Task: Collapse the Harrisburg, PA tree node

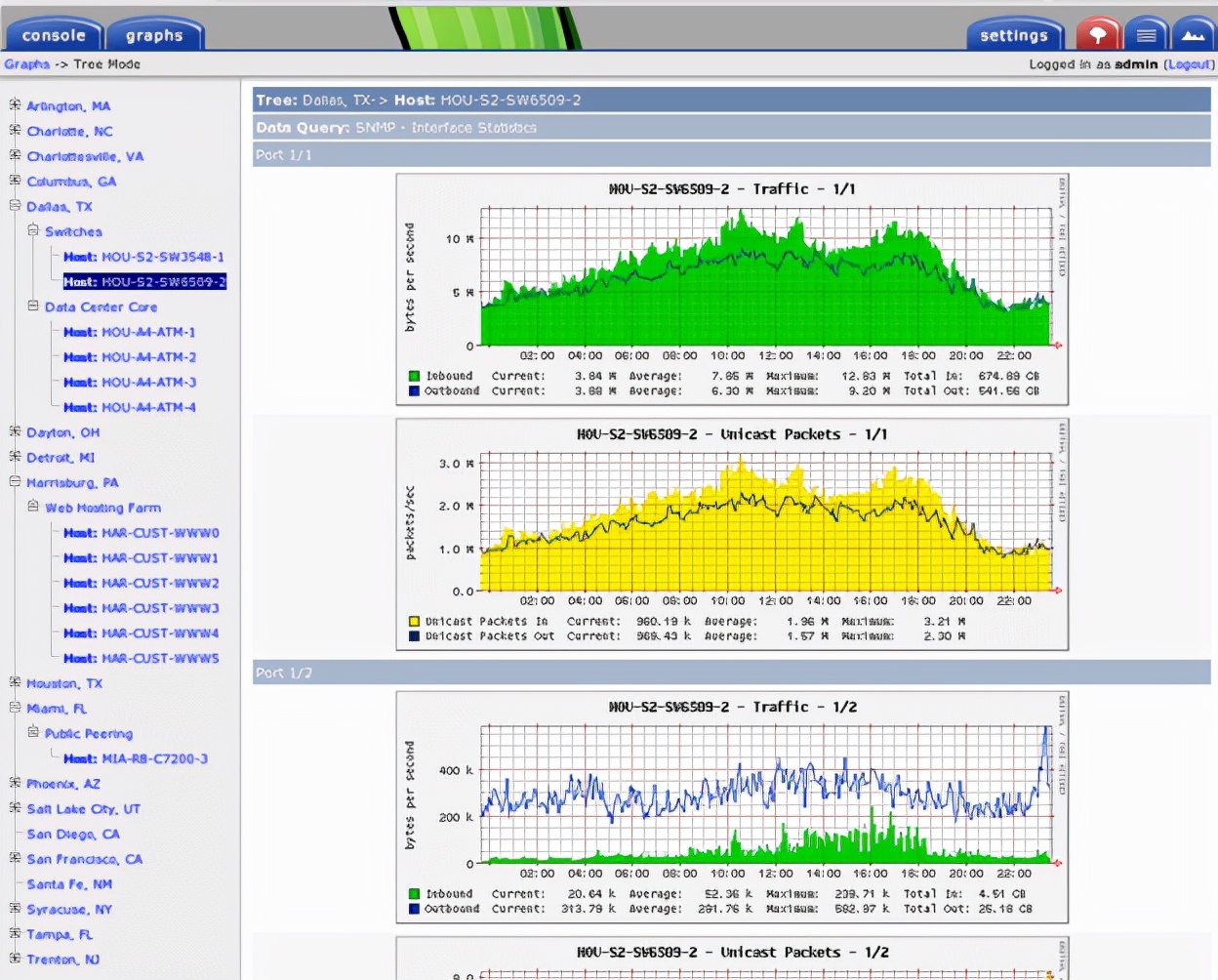Action: tap(15, 482)
